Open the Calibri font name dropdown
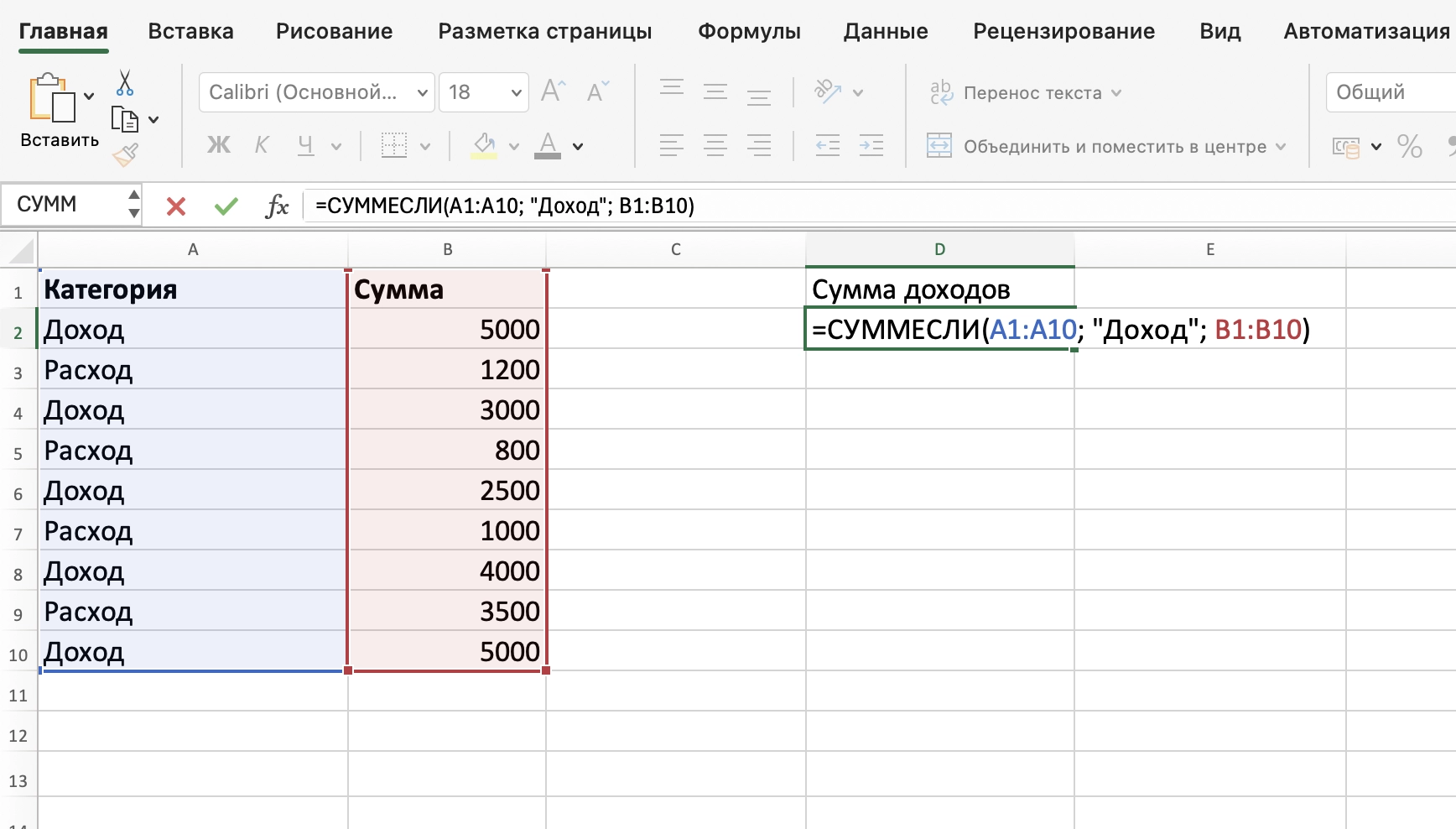The image size is (1456, 829). pyautogui.click(x=424, y=92)
